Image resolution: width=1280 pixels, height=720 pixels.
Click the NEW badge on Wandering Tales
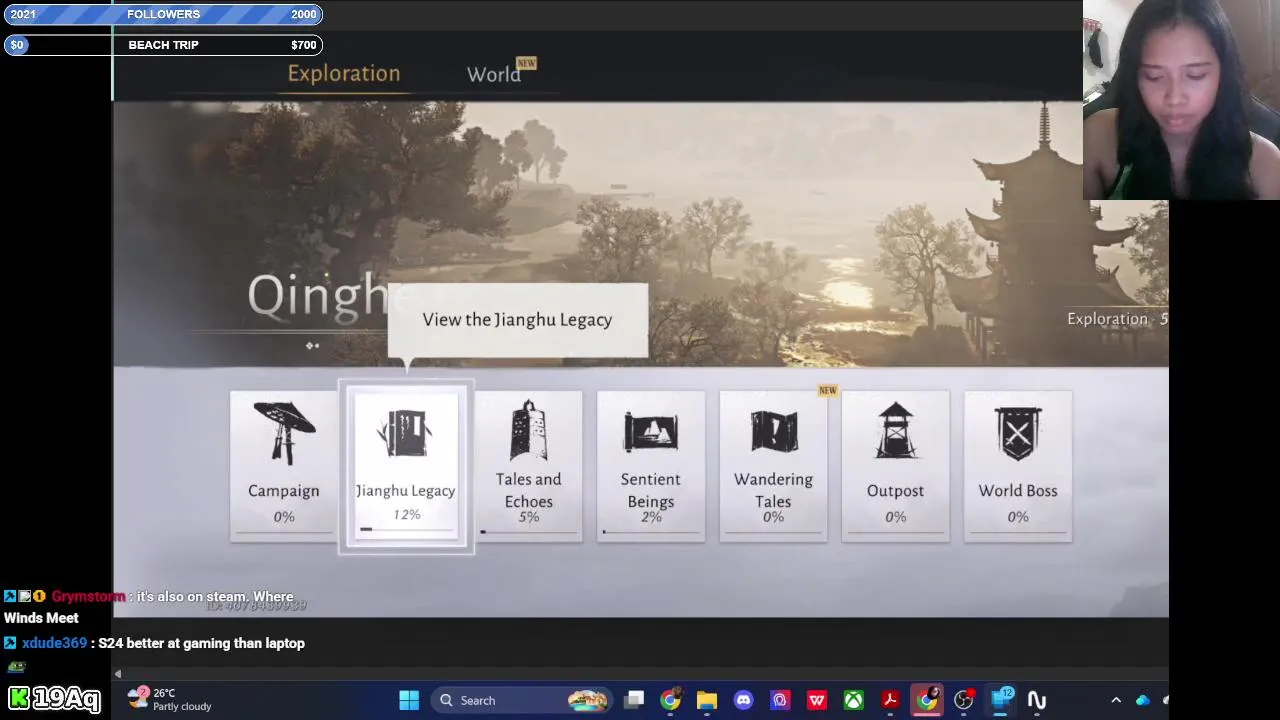[827, 390]
